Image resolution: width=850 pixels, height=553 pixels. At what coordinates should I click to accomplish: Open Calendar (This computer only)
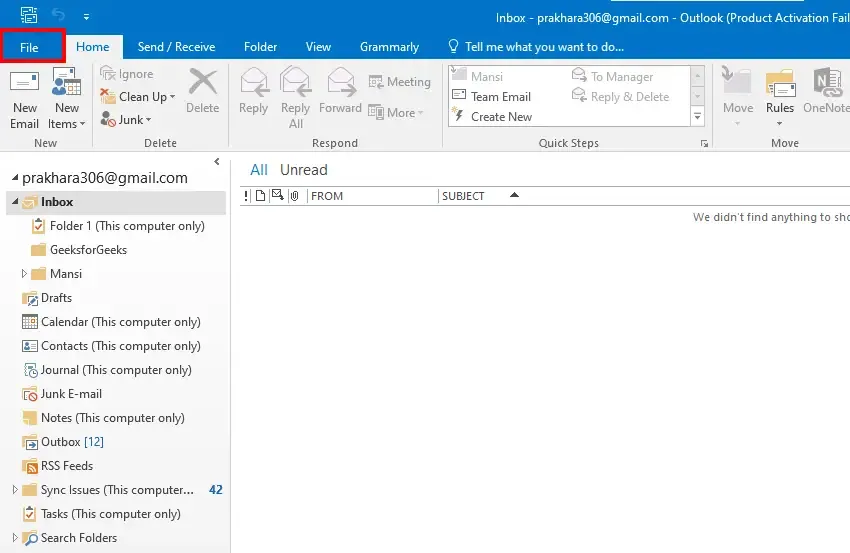[111, 322]
